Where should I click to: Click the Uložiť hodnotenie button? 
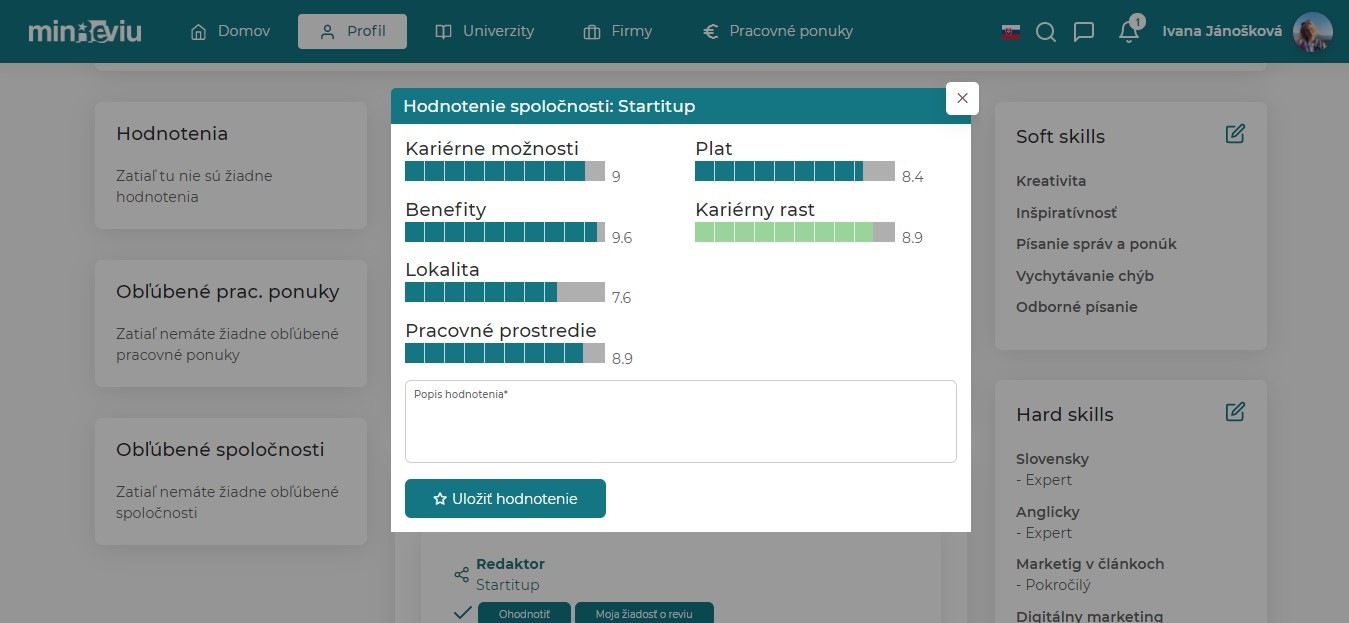(505, 499)
